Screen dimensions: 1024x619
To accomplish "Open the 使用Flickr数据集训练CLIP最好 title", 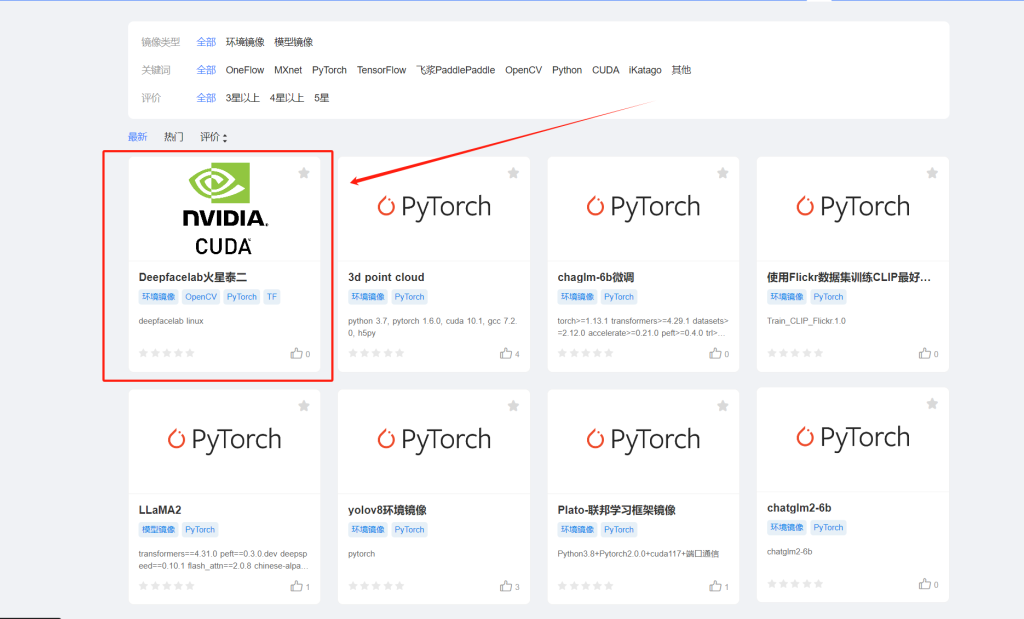I will pos(849,278).
